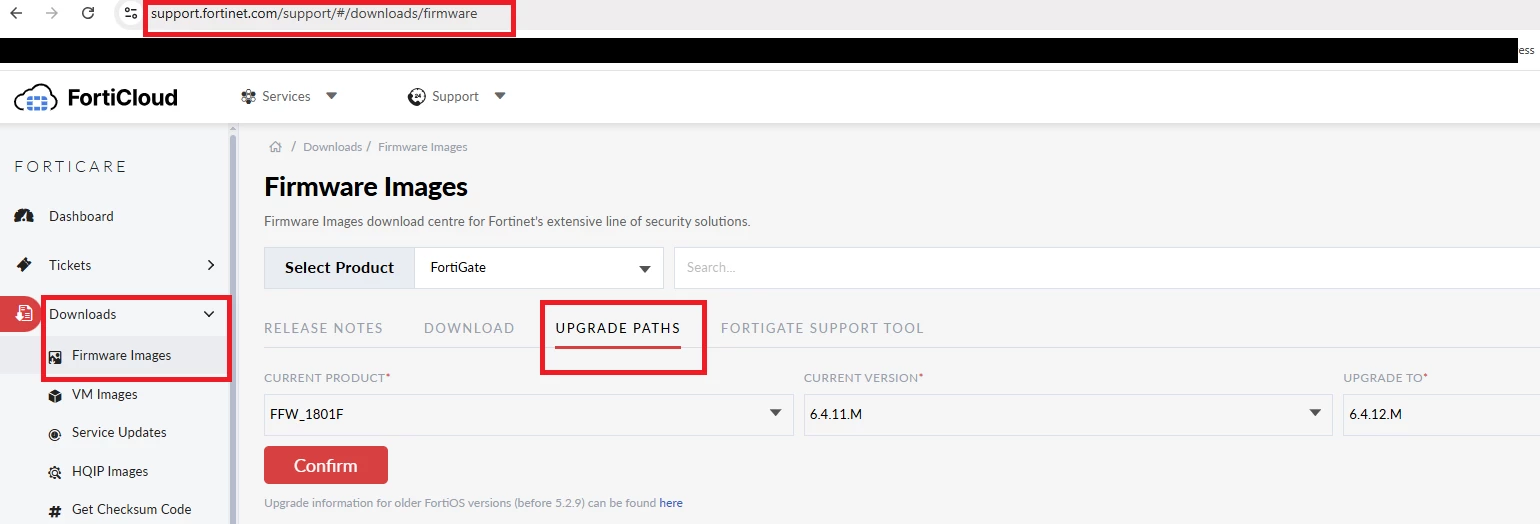The image size is (1540, 524).
Task: Open Service Updates in sidebar
Action: [119, 433]
